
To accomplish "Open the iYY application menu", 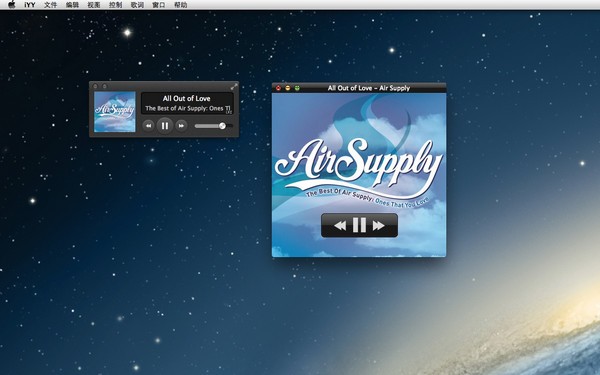I will click(30, 5).
